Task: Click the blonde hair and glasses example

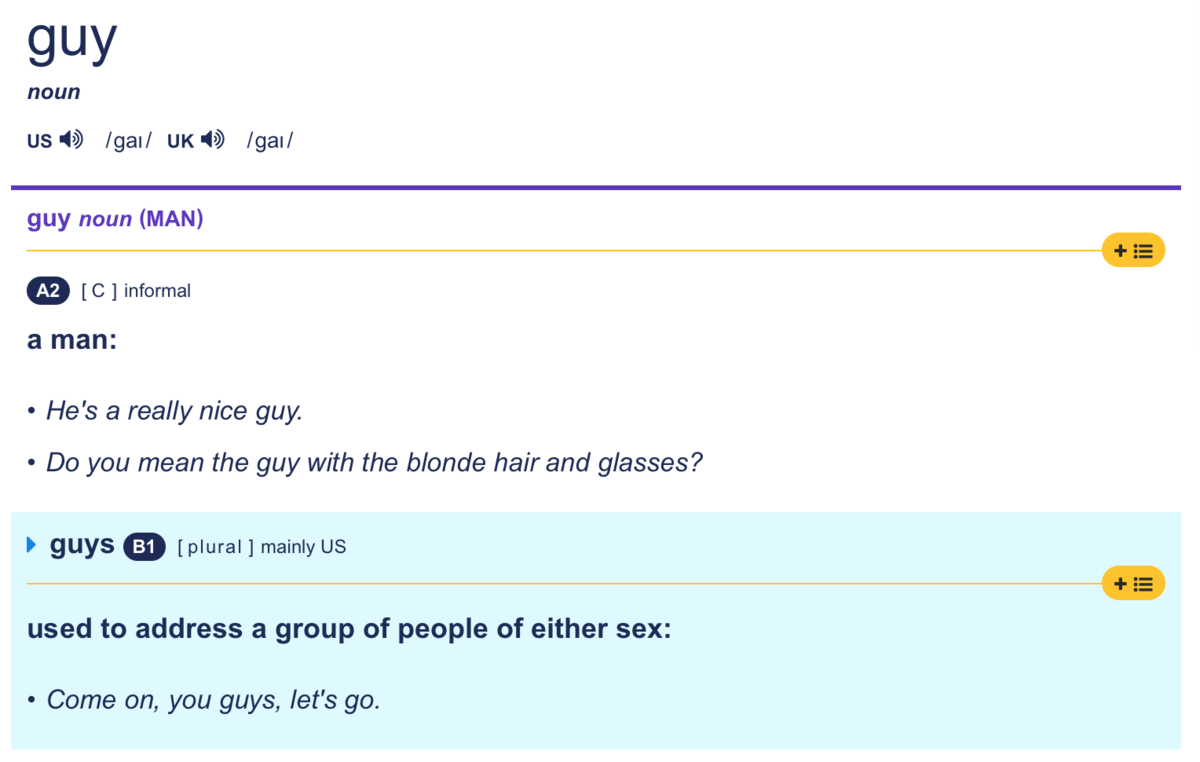Action: pyautogui.click(x=375, y=463)
